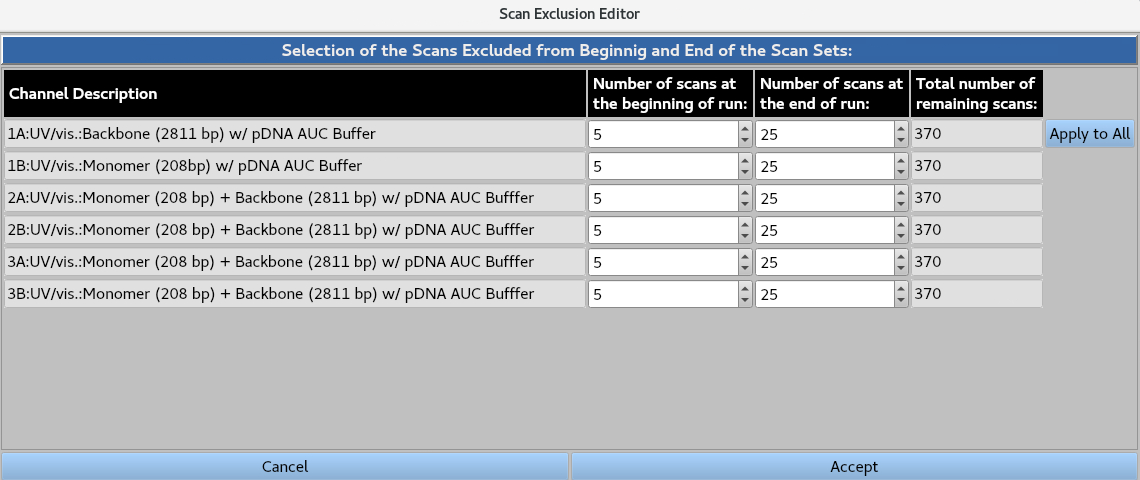This screenshot has width=1140, height=480.
Task: Decrease beginning scans for channel 3B
Action: 745,301
